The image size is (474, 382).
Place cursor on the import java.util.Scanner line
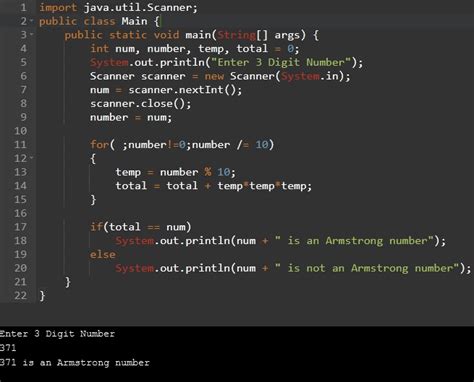click(118, 7)
